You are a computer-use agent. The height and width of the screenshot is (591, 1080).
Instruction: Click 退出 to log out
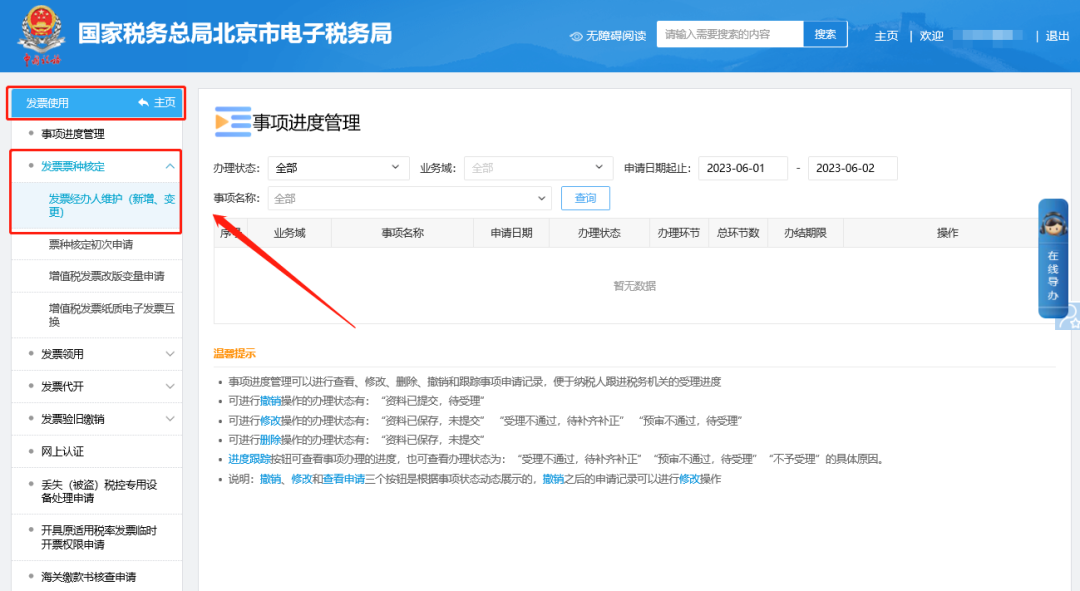[x=1057, y=36]
